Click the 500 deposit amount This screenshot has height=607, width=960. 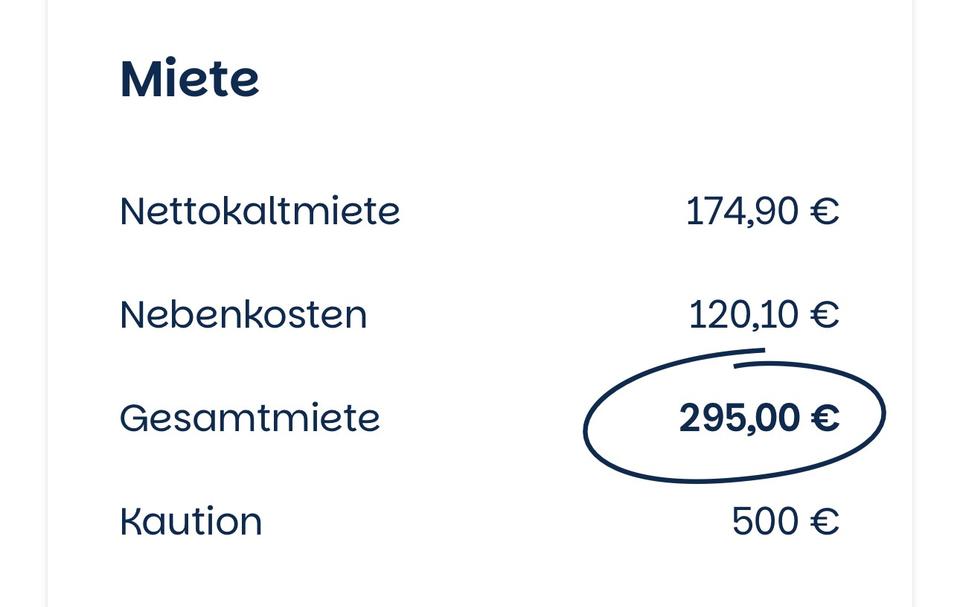pos(764,521)
